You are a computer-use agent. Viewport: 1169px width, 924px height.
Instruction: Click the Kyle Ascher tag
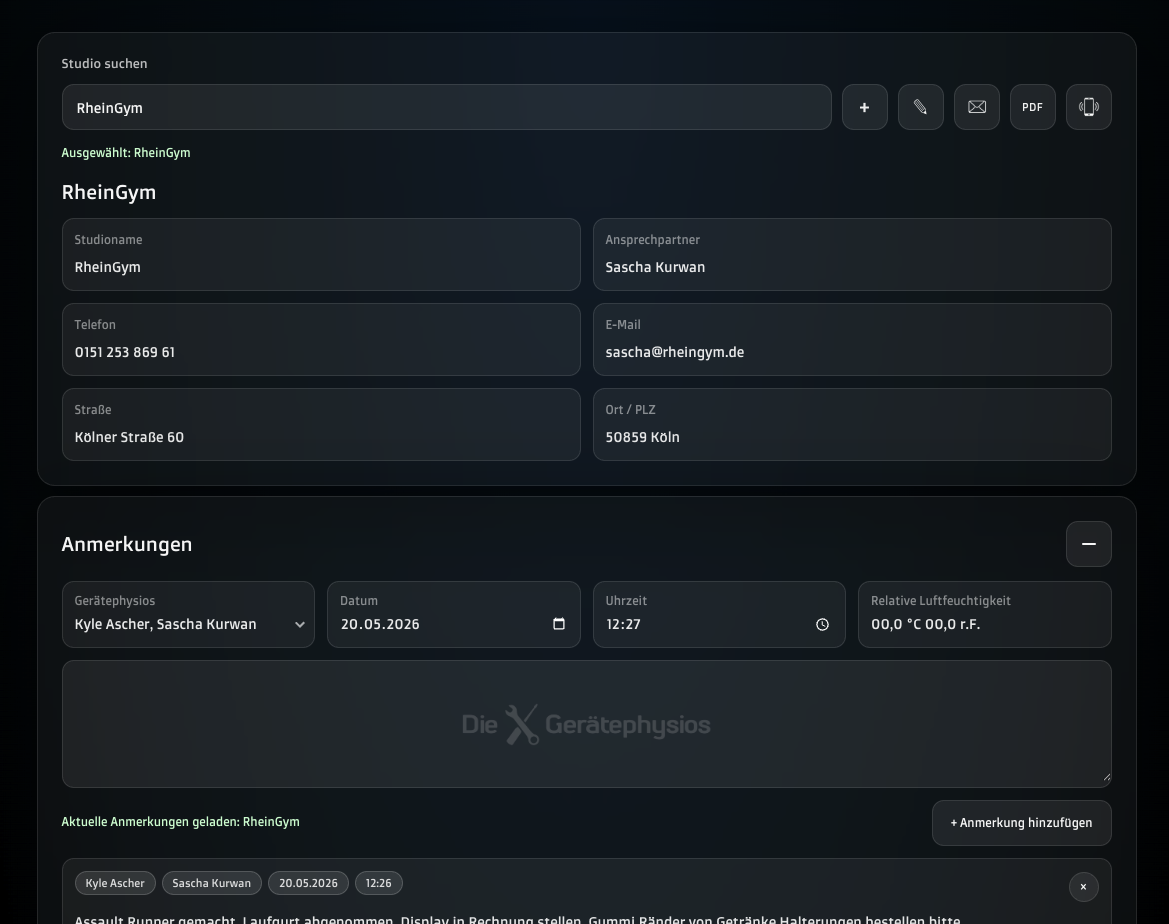(115, 883)
